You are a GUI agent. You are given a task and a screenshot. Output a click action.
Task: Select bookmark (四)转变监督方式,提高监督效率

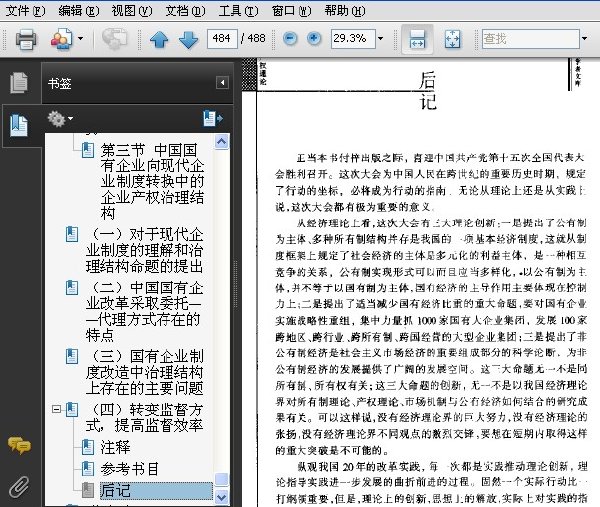pyautogui.click(x=145, y=417)
